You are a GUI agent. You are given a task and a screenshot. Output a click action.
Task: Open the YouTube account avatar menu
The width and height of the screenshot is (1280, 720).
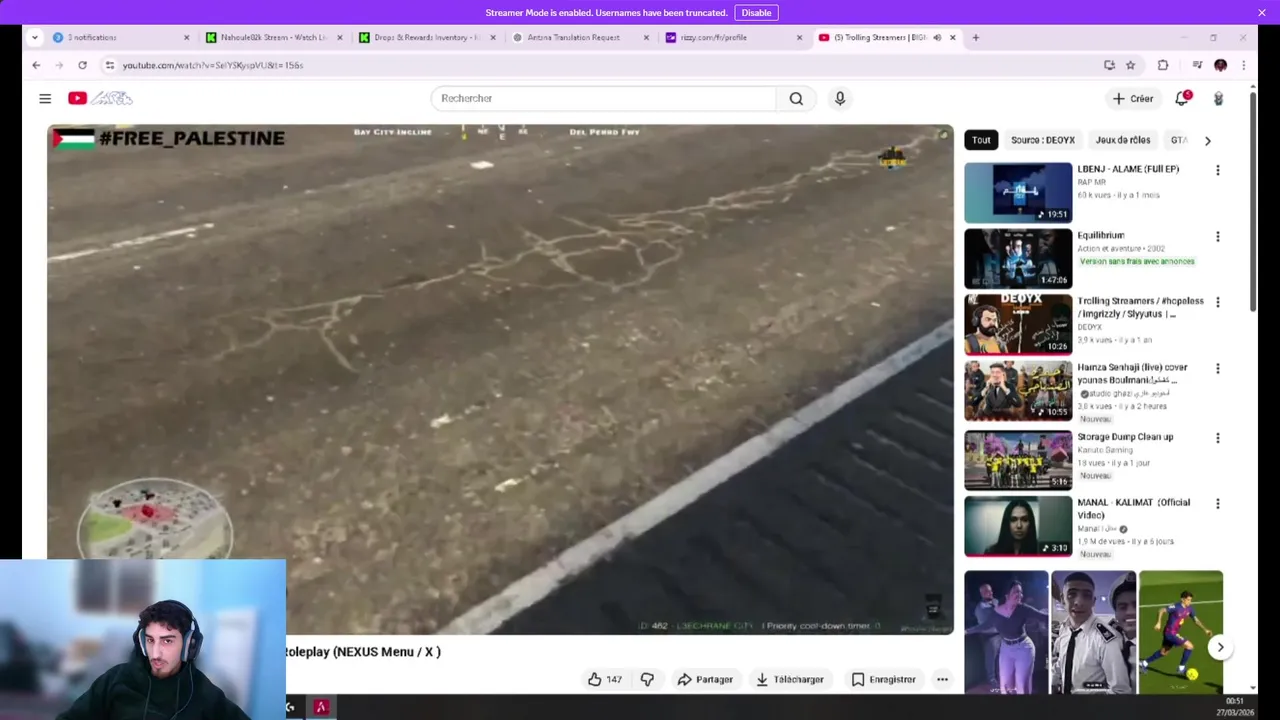1218,98
